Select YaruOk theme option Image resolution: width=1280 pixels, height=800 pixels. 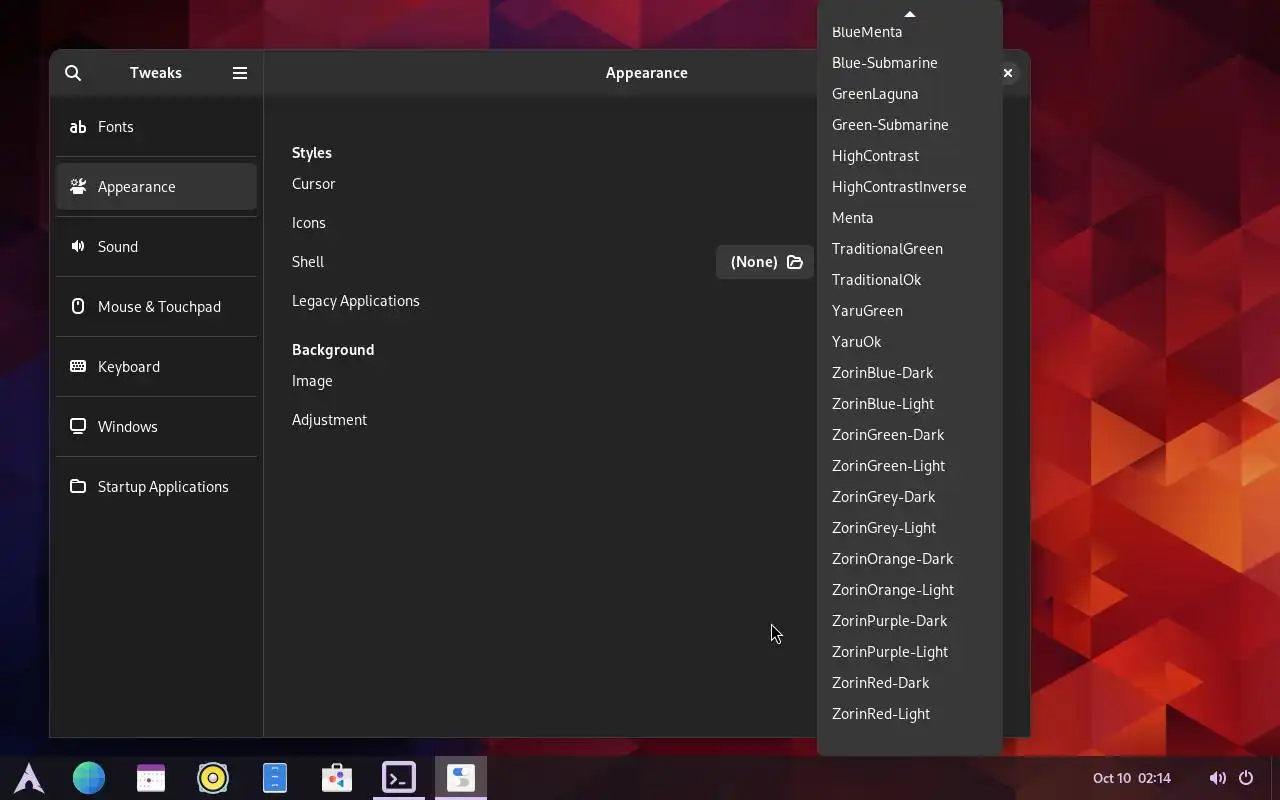coord(910,342)
